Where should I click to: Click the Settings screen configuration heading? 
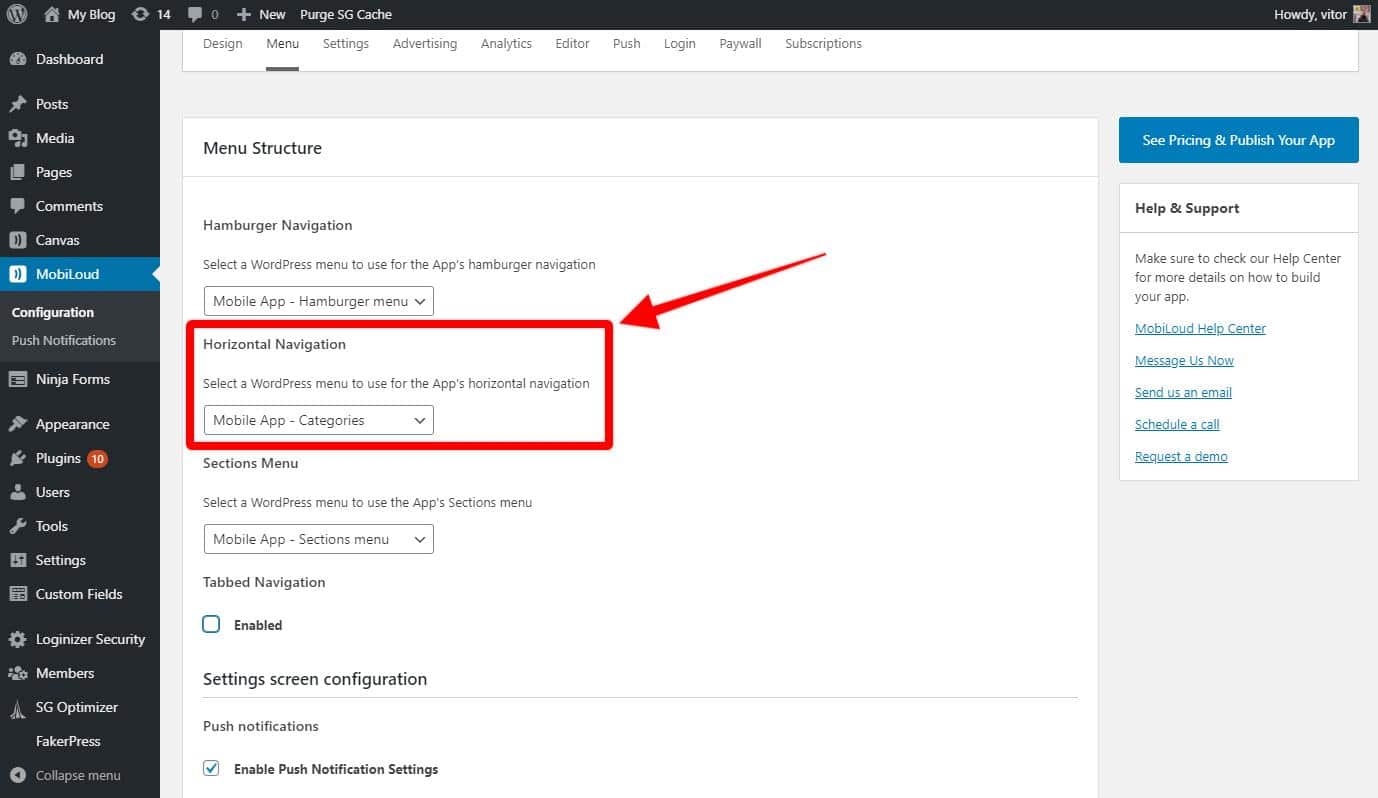(x=315, y=679)
